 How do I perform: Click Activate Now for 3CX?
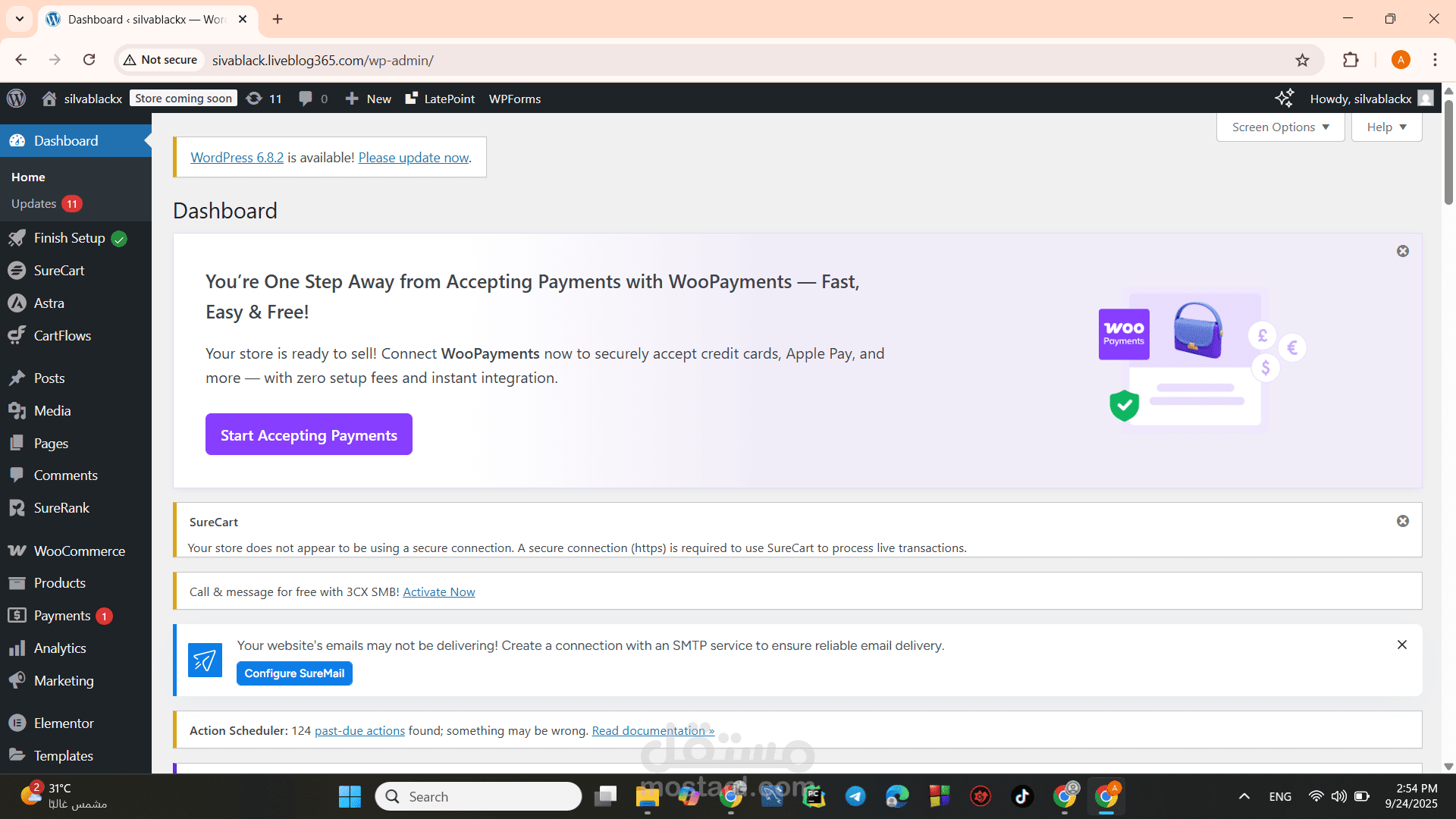pos(439,592)
